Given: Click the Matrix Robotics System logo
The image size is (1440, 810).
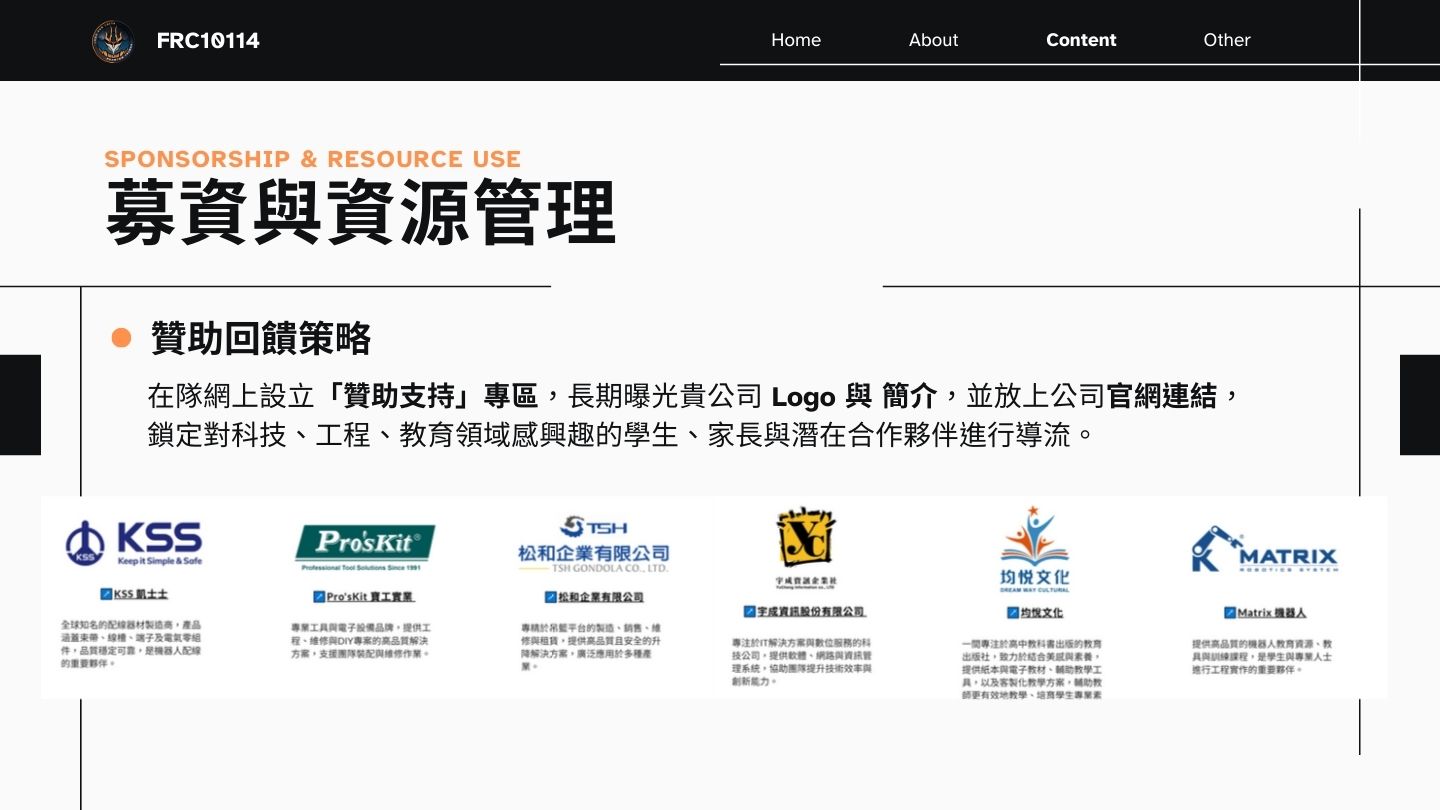Looking at the screenshot, I should tap(1264, 551).
